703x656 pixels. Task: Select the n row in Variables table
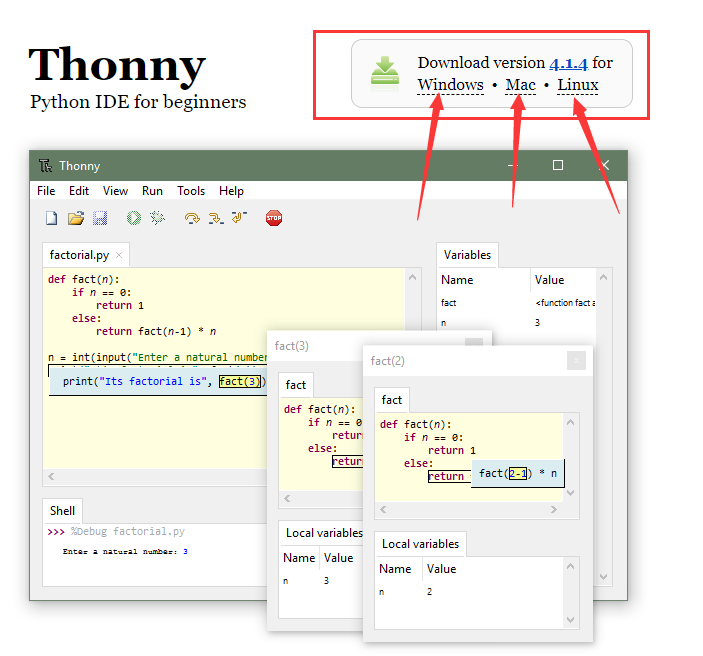517,323
